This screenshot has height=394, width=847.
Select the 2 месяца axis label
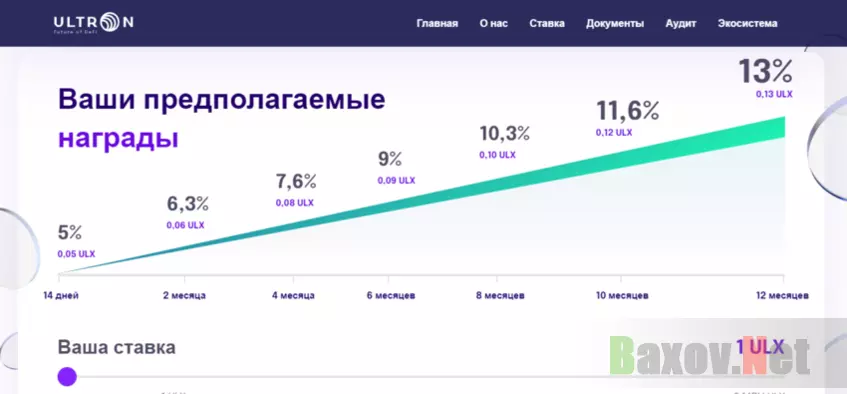(x=185, y=296)
